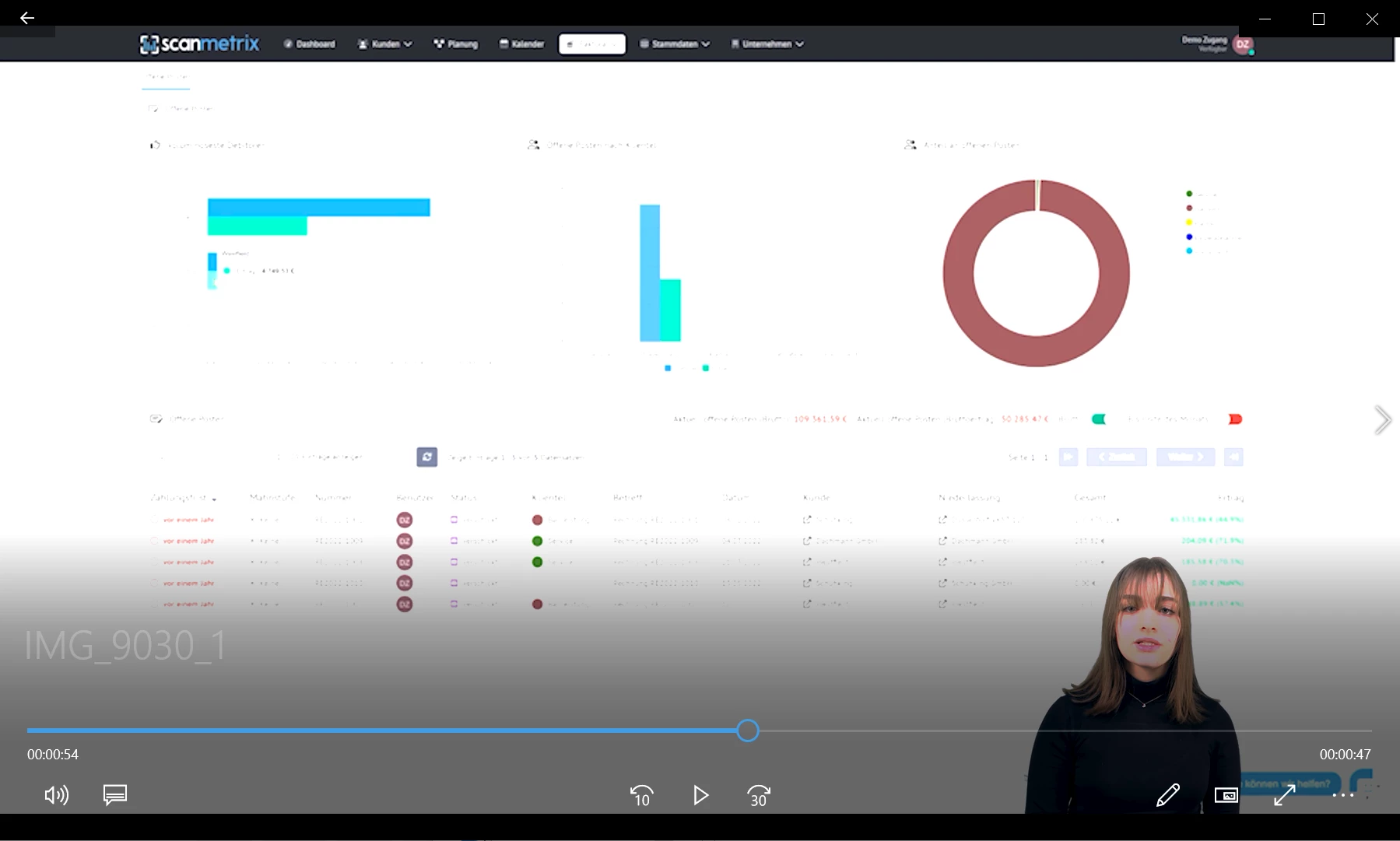Toggle the red switch above the table

click(1235, 419)
